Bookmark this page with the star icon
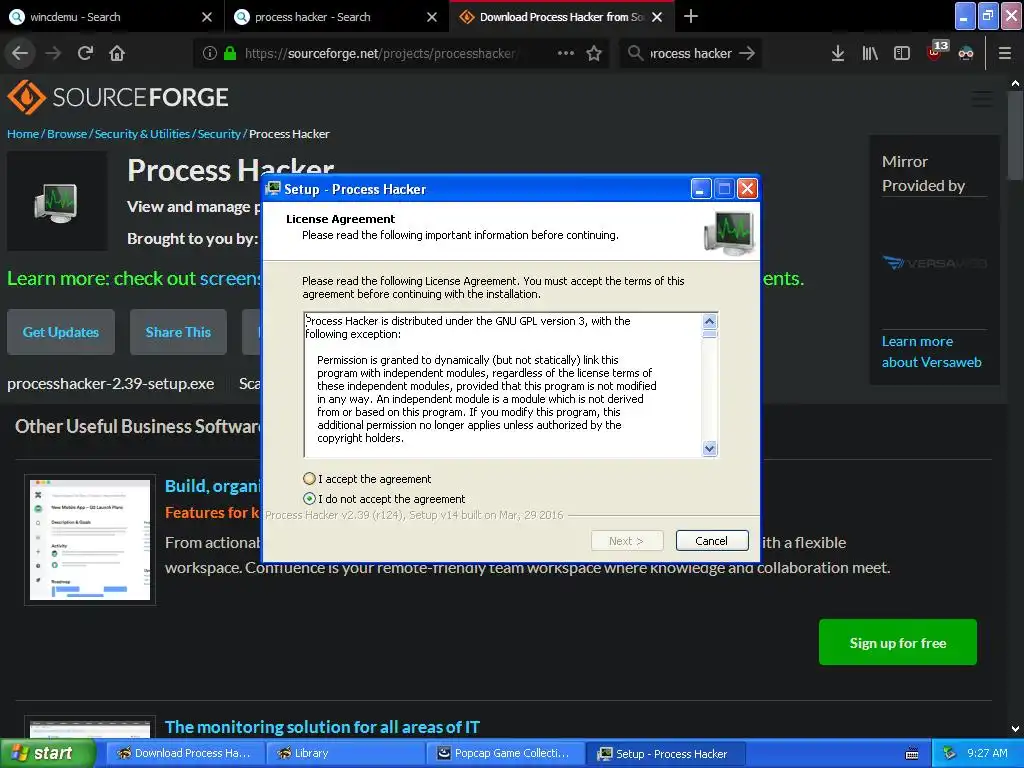This screenshot has width=1024, height=768. (594, 53)
